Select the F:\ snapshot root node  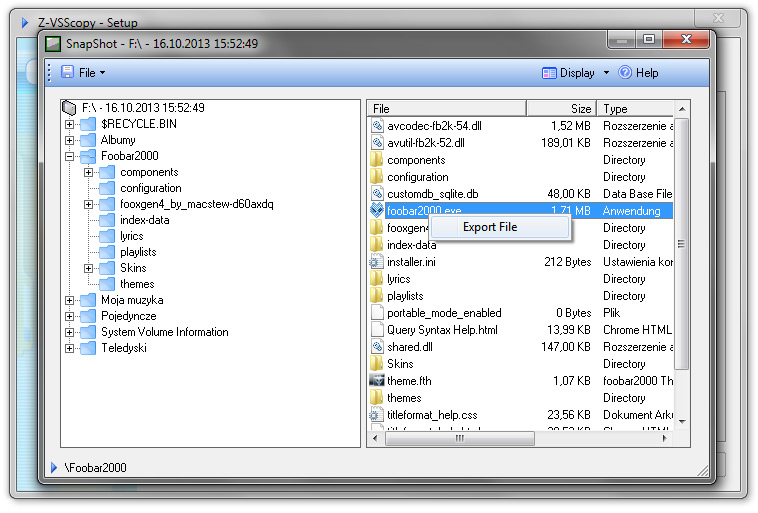tap(143, 107)
